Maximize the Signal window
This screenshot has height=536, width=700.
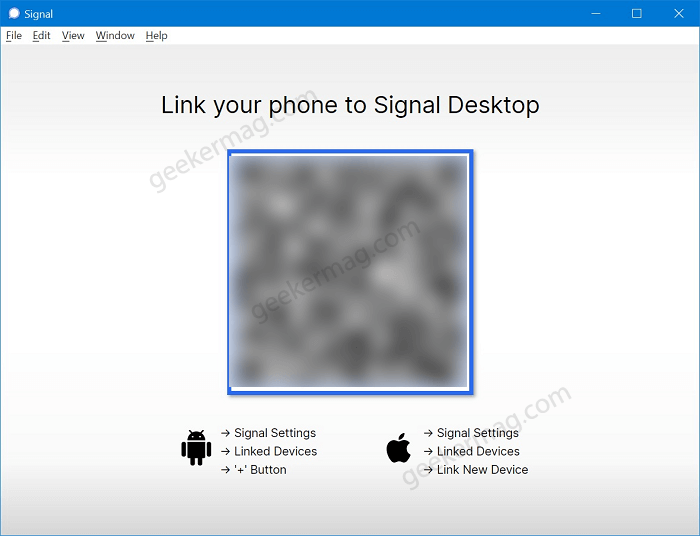(x=637, y=13)
